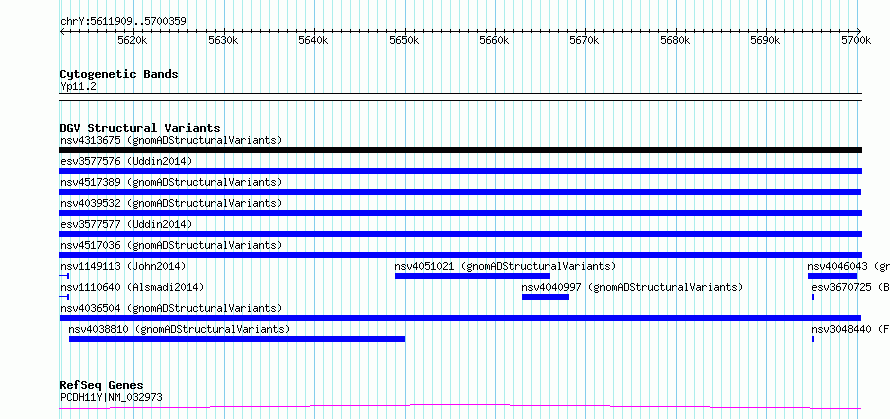Select the Cytogenetic Bands track title
Image resolution: width=890 pixels, height=419 pixels.
click(119, 74)
